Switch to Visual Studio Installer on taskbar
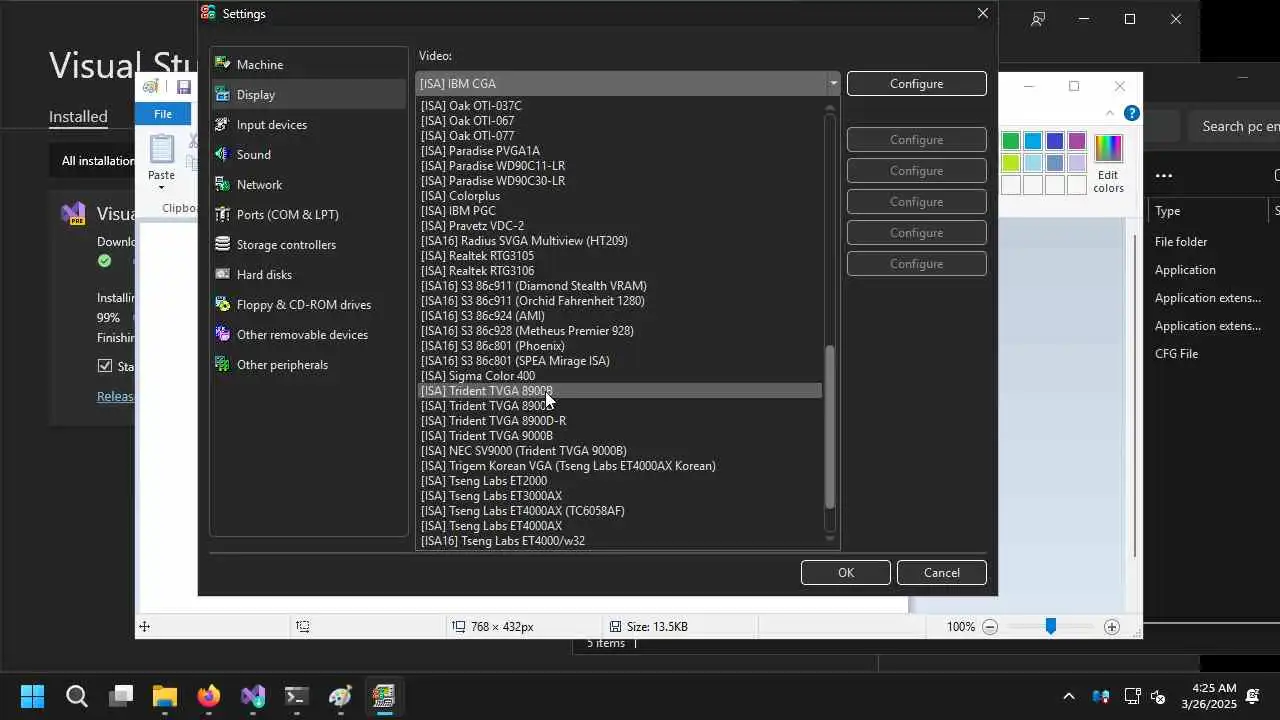This screenshot has width=1280, height=720. tap(252, 696)
